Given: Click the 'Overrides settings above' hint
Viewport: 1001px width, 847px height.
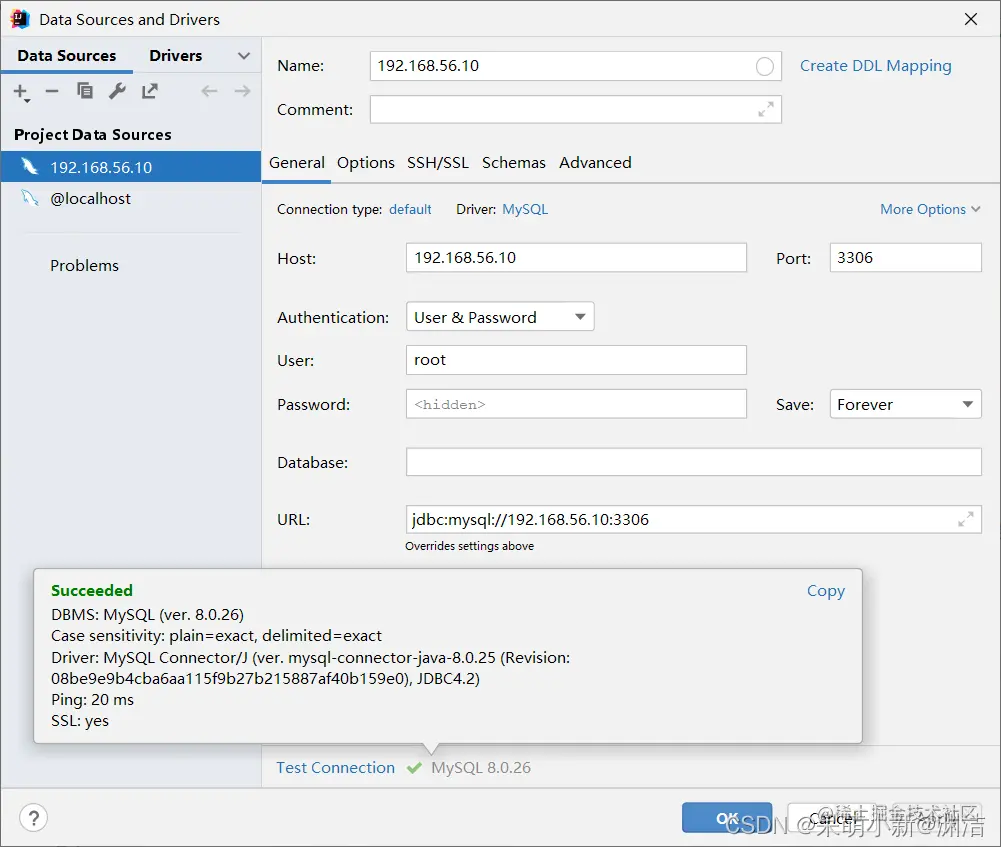Looking at the screenshot, I should [x=469, y=546].
